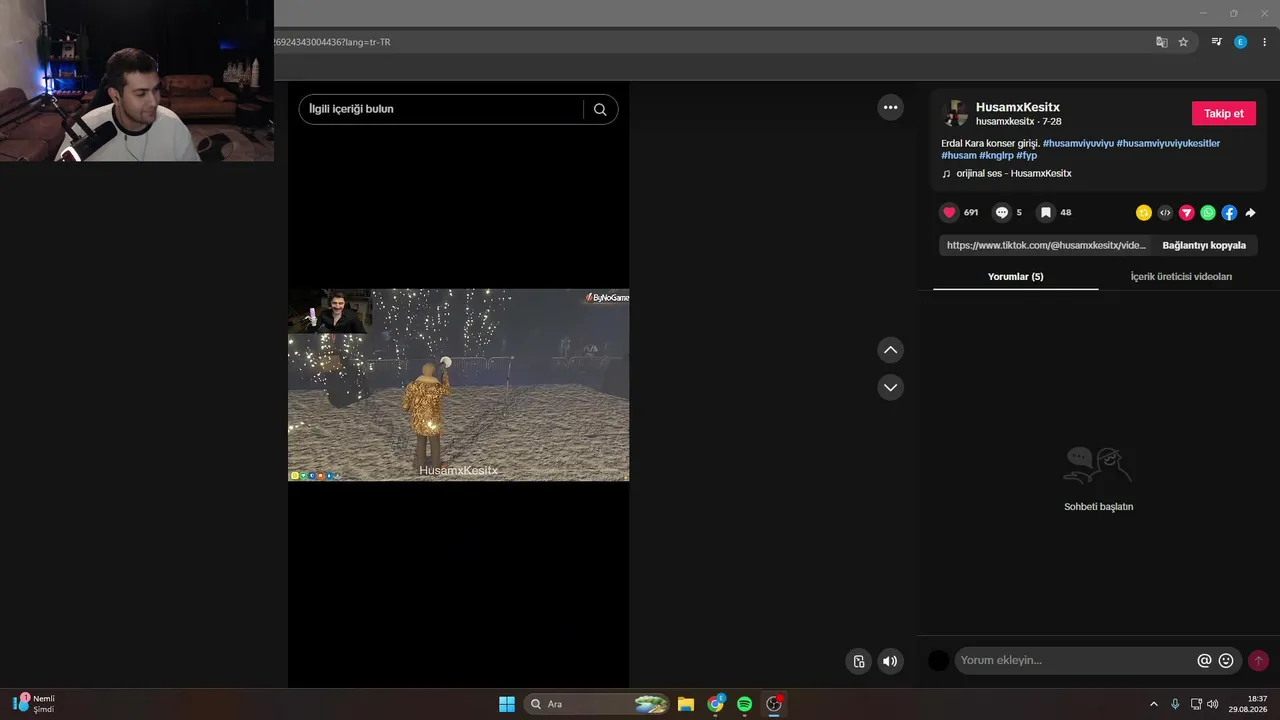This screenshot has height=720, width=1280.
Task: Switch to Chrome in the taskbar
Action: (x=715, y=704)
